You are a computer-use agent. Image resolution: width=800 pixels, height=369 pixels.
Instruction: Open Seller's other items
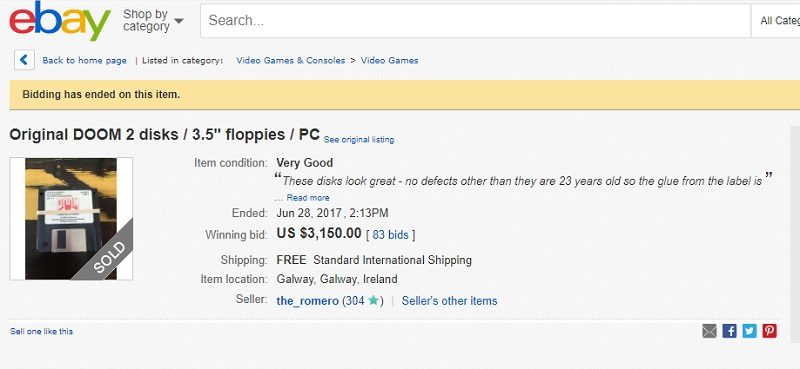(x=449, y=301)
